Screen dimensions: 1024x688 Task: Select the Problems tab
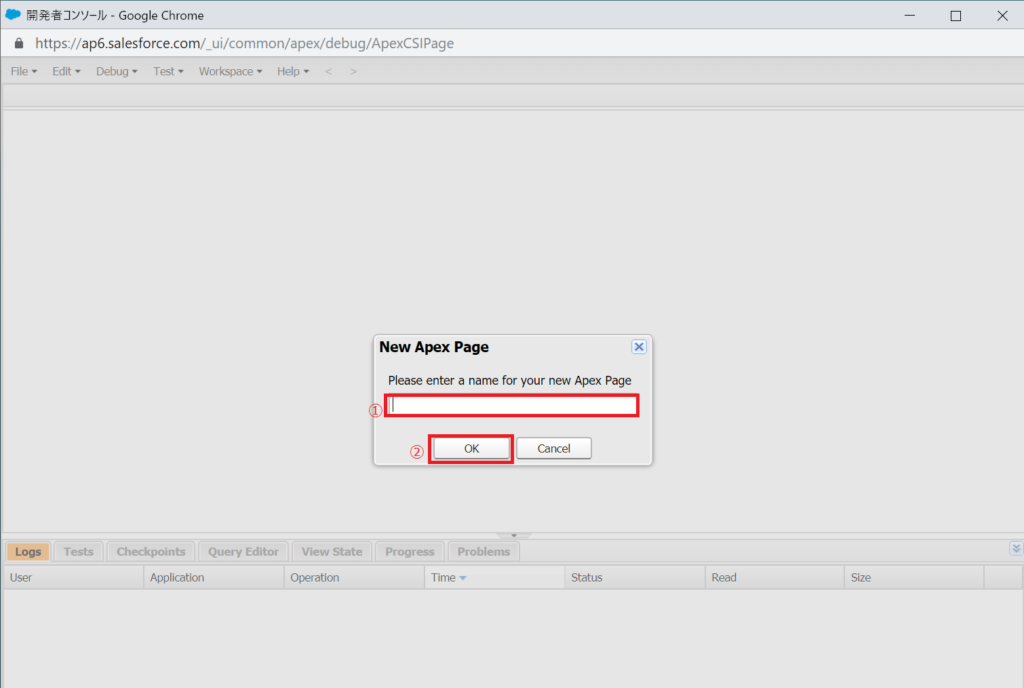coord(483,552)
